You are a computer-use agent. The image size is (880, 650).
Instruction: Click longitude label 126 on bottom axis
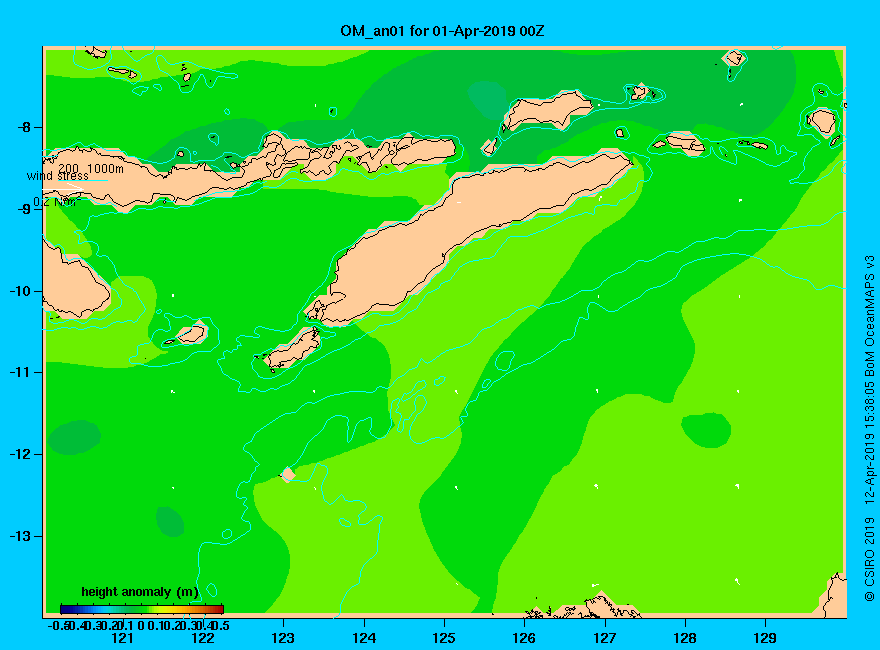point(524,638)
